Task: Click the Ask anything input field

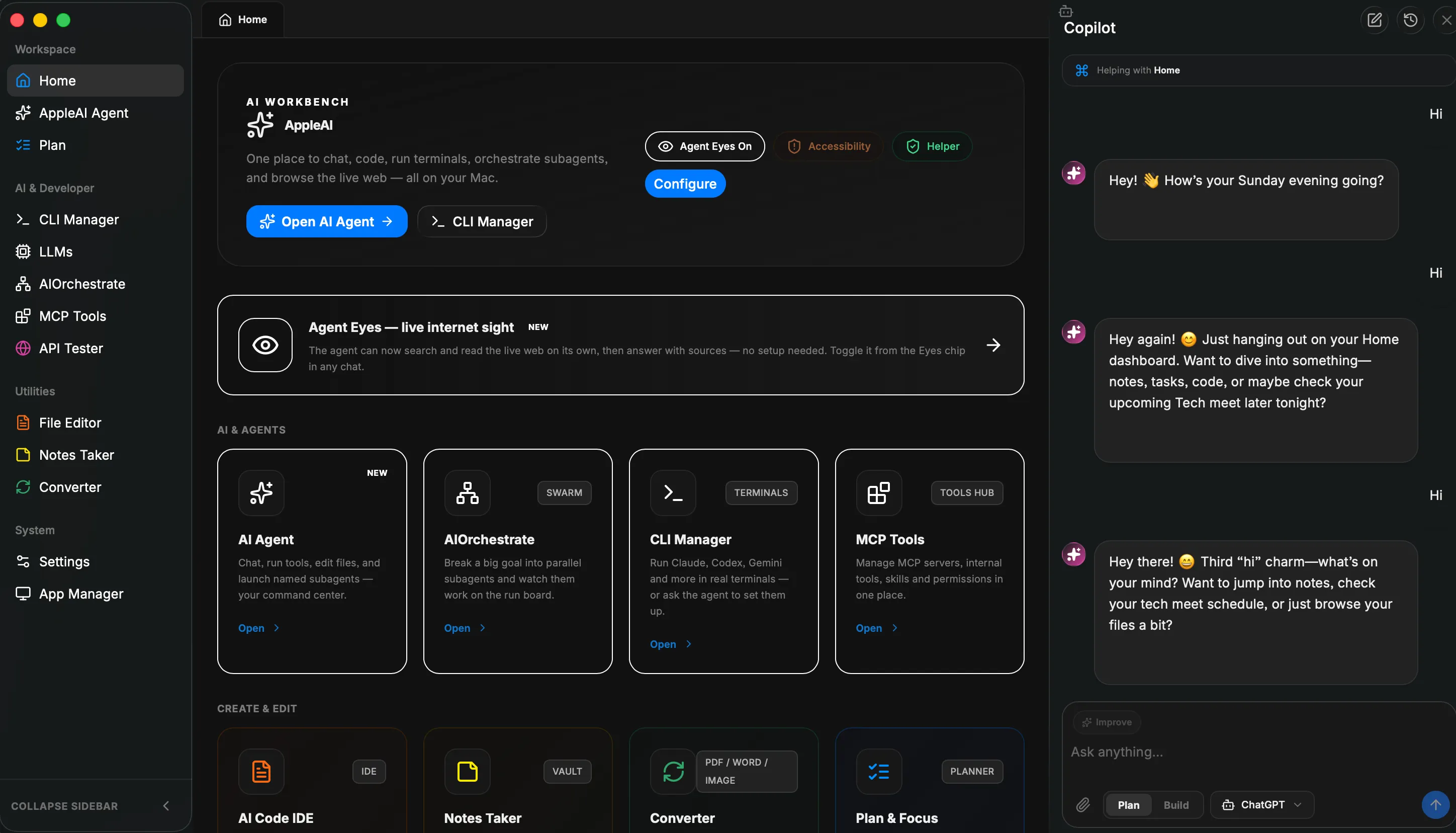Action: pyautogui.click(x=1257, y=752)
